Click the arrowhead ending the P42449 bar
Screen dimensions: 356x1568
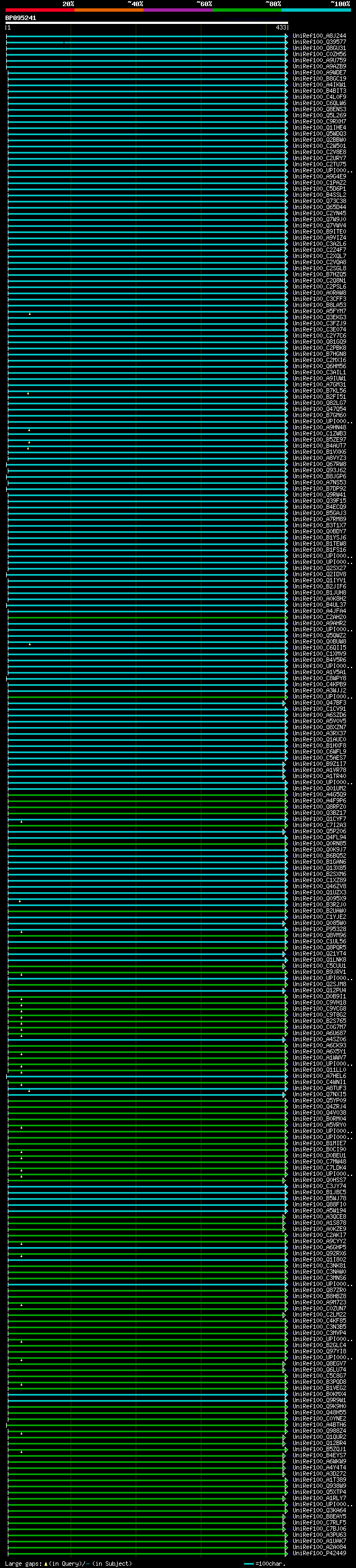286,1553
